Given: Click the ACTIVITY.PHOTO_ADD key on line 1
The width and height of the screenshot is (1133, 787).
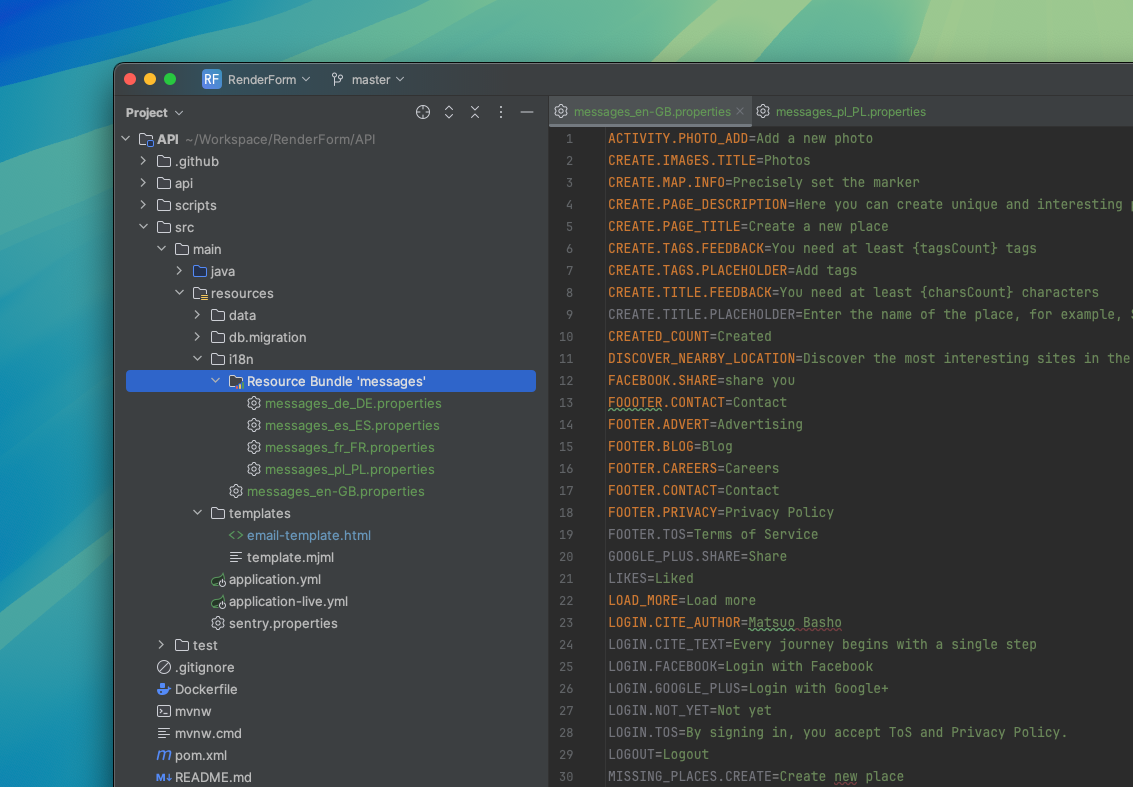Looking at the screenshot, I should tap(678, 138).
